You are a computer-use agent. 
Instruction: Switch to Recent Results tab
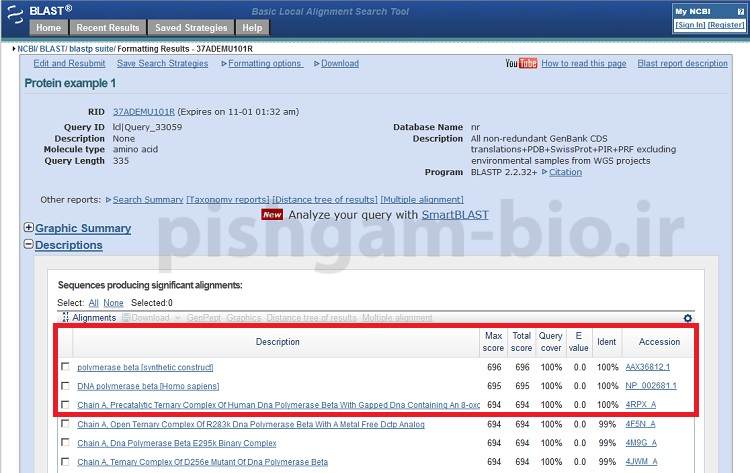pyautogui.click(x=108, y=28)
